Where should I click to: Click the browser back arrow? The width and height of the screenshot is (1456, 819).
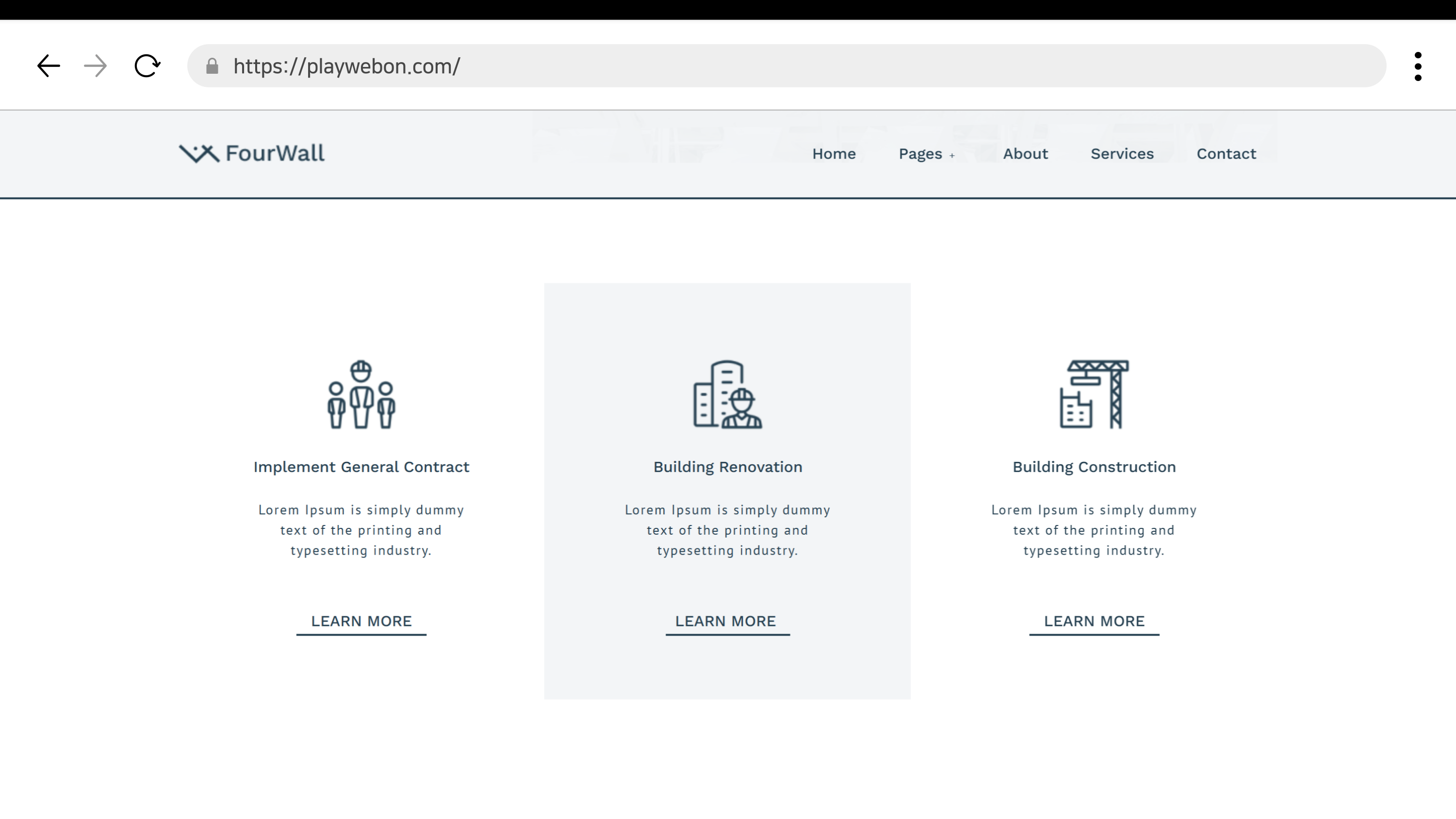click(x=49, y=66)
